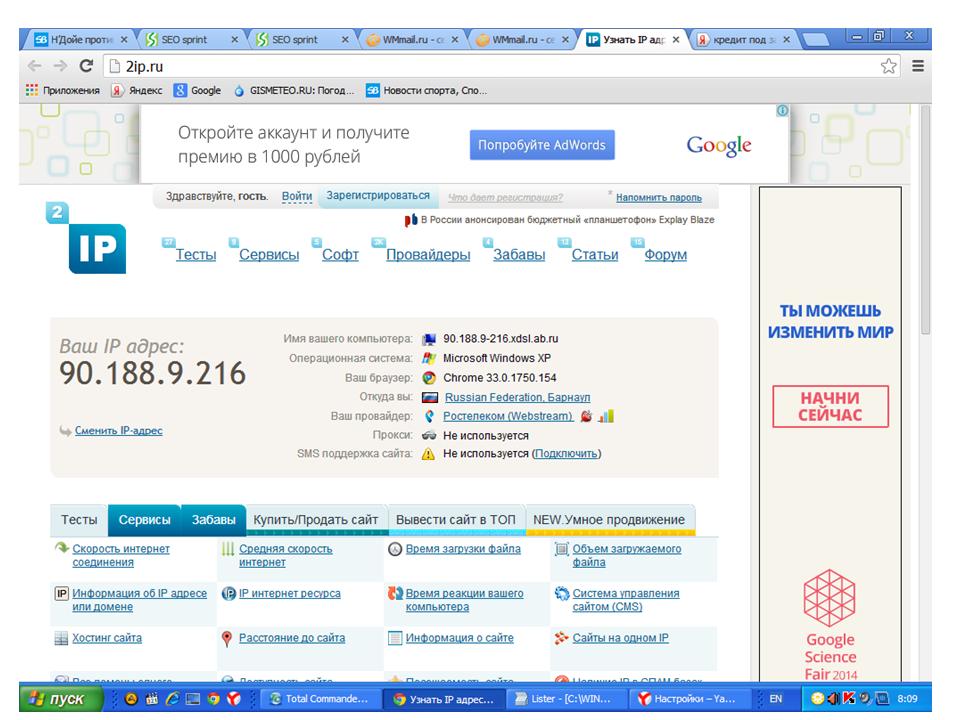Click the icon beside Время реакции вашего компьютера
This screenshot has height=720, width=960.
(395, 593)
